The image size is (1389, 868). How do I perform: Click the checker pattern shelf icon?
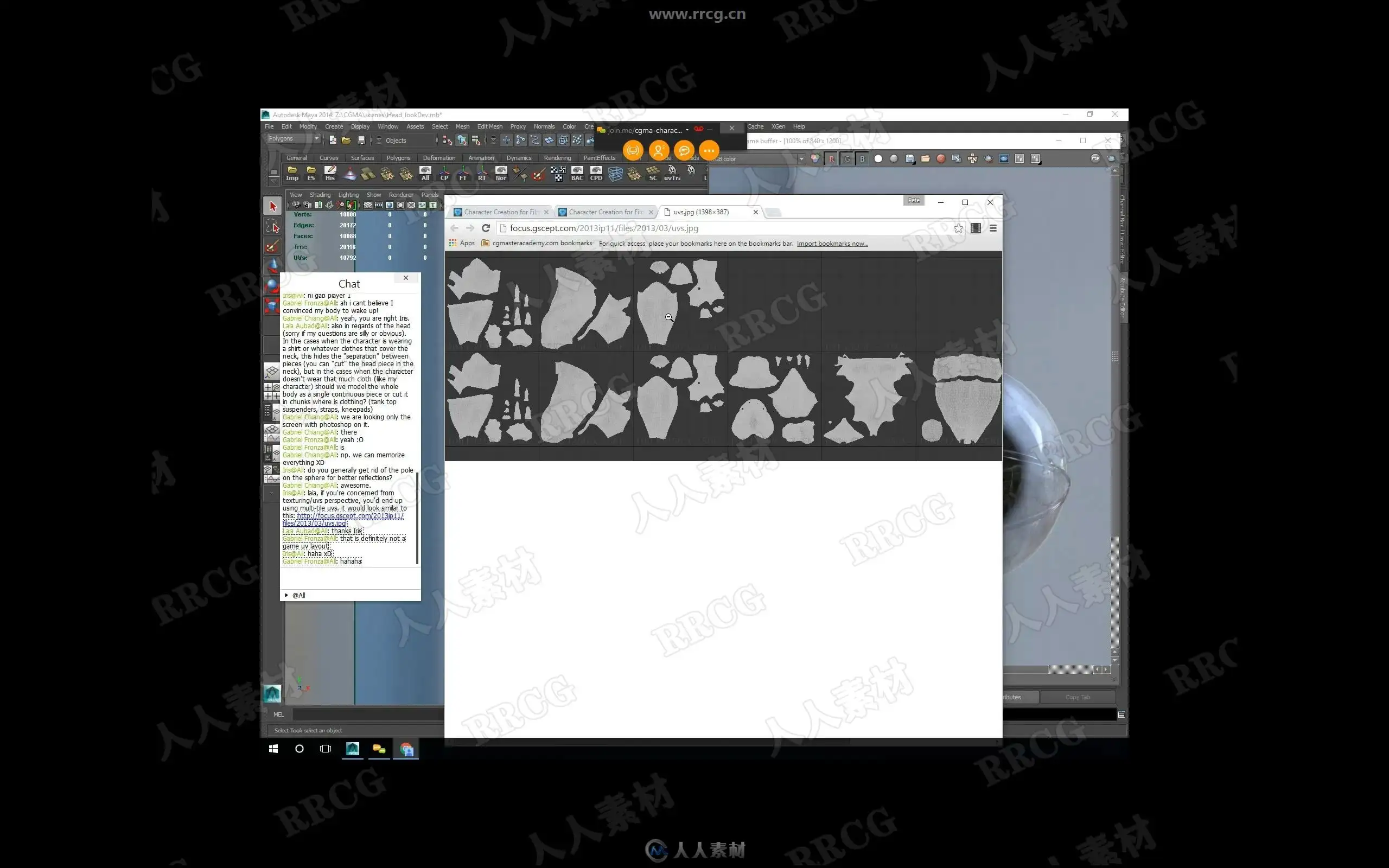pyautogui.click(x=558, y=174)
